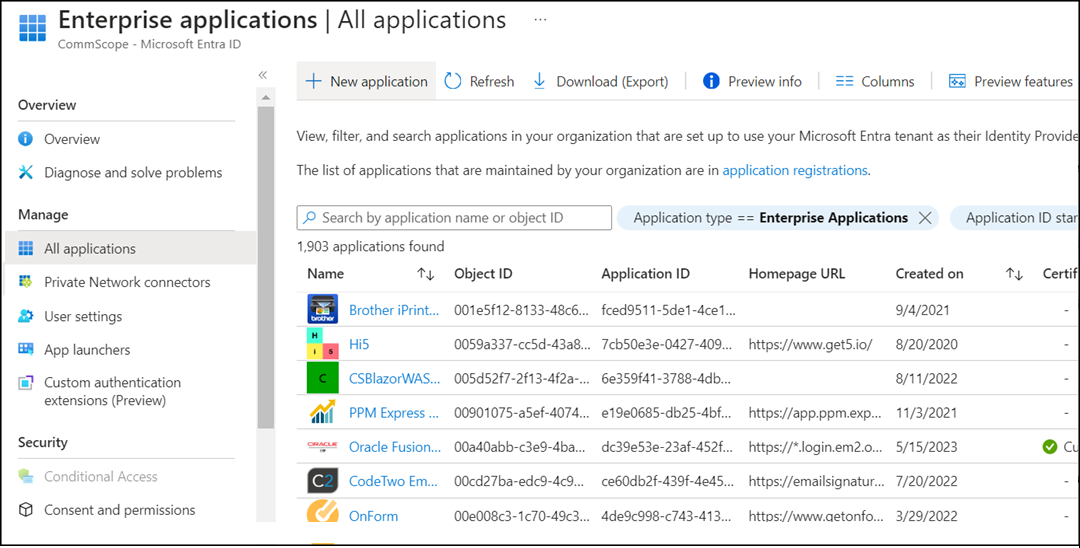Click the Preview features icon
The height and width of the screenshot is (548, 1080).
957,81
